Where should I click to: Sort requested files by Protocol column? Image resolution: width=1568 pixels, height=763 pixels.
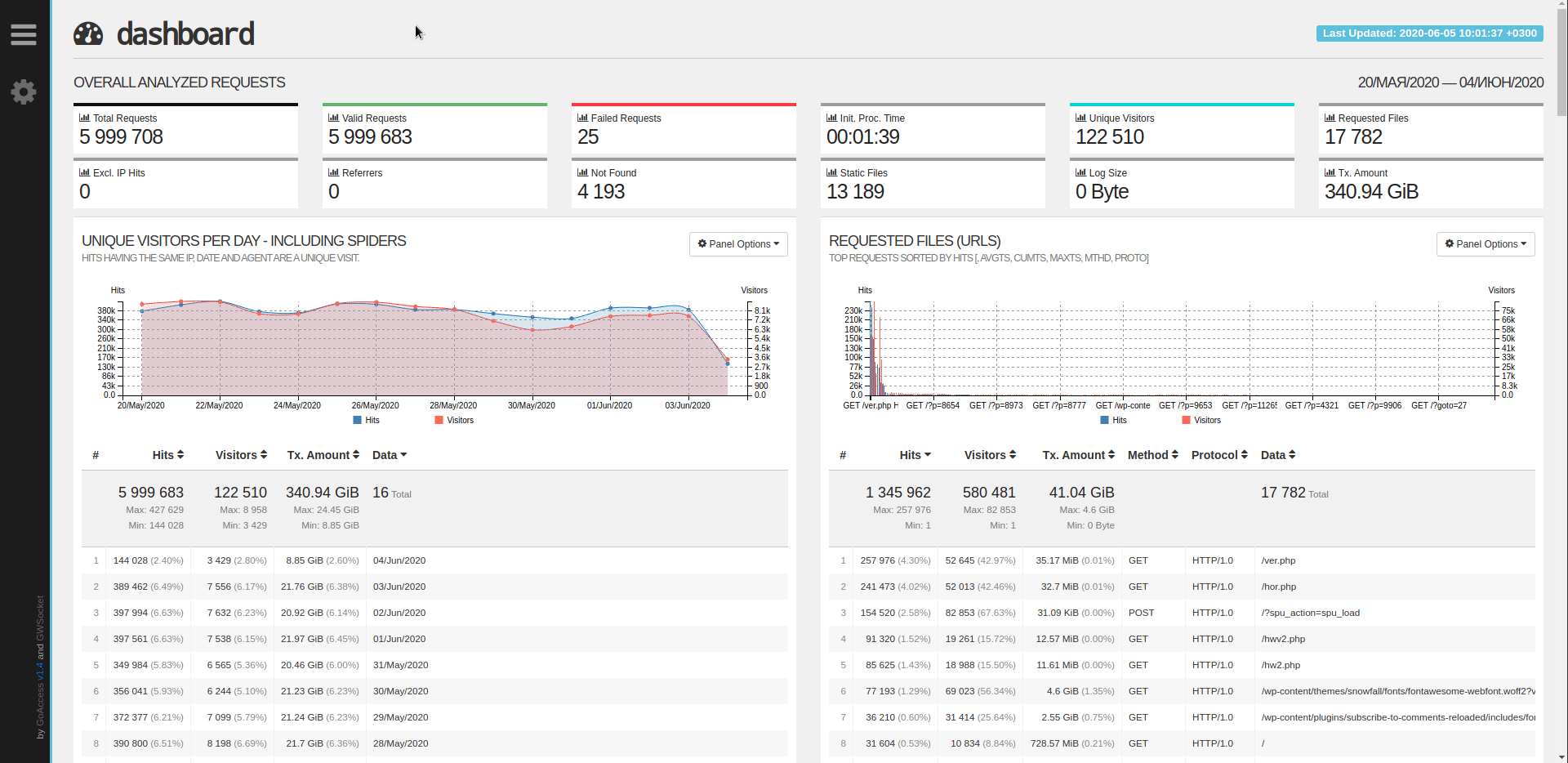[x=1218, y=455]
